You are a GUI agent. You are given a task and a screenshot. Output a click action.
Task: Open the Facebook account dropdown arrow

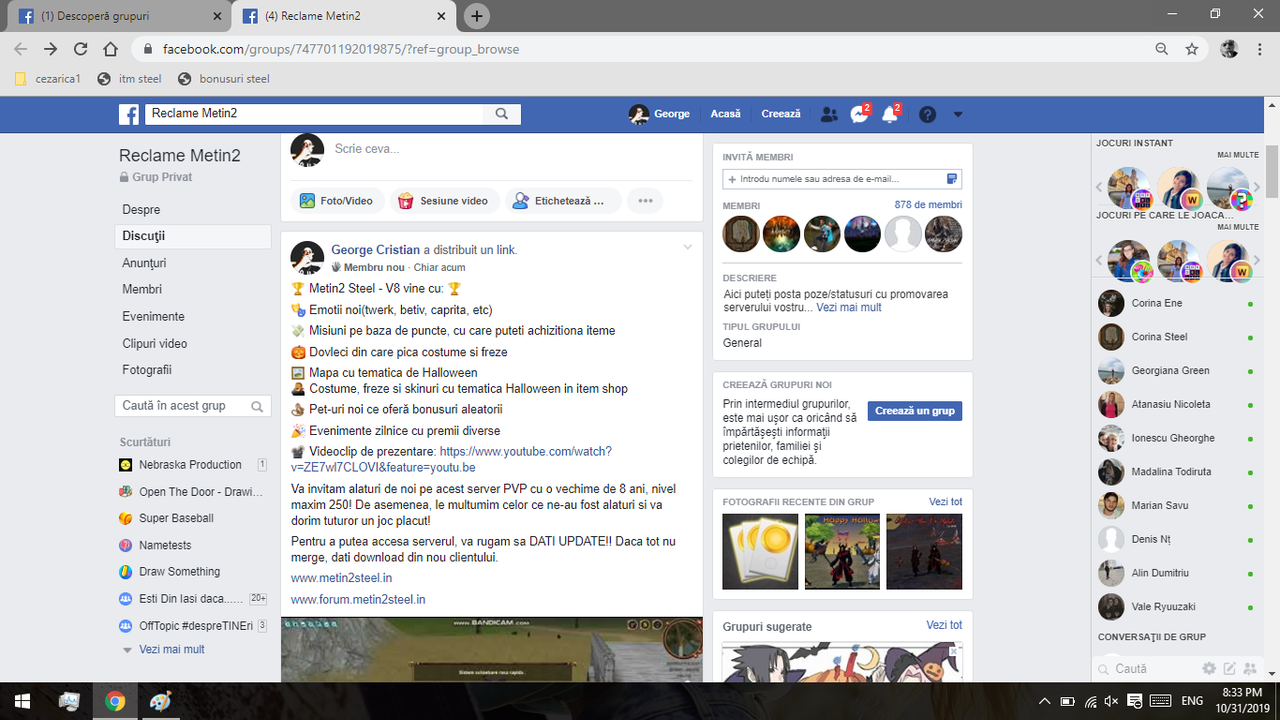(958, 114)
